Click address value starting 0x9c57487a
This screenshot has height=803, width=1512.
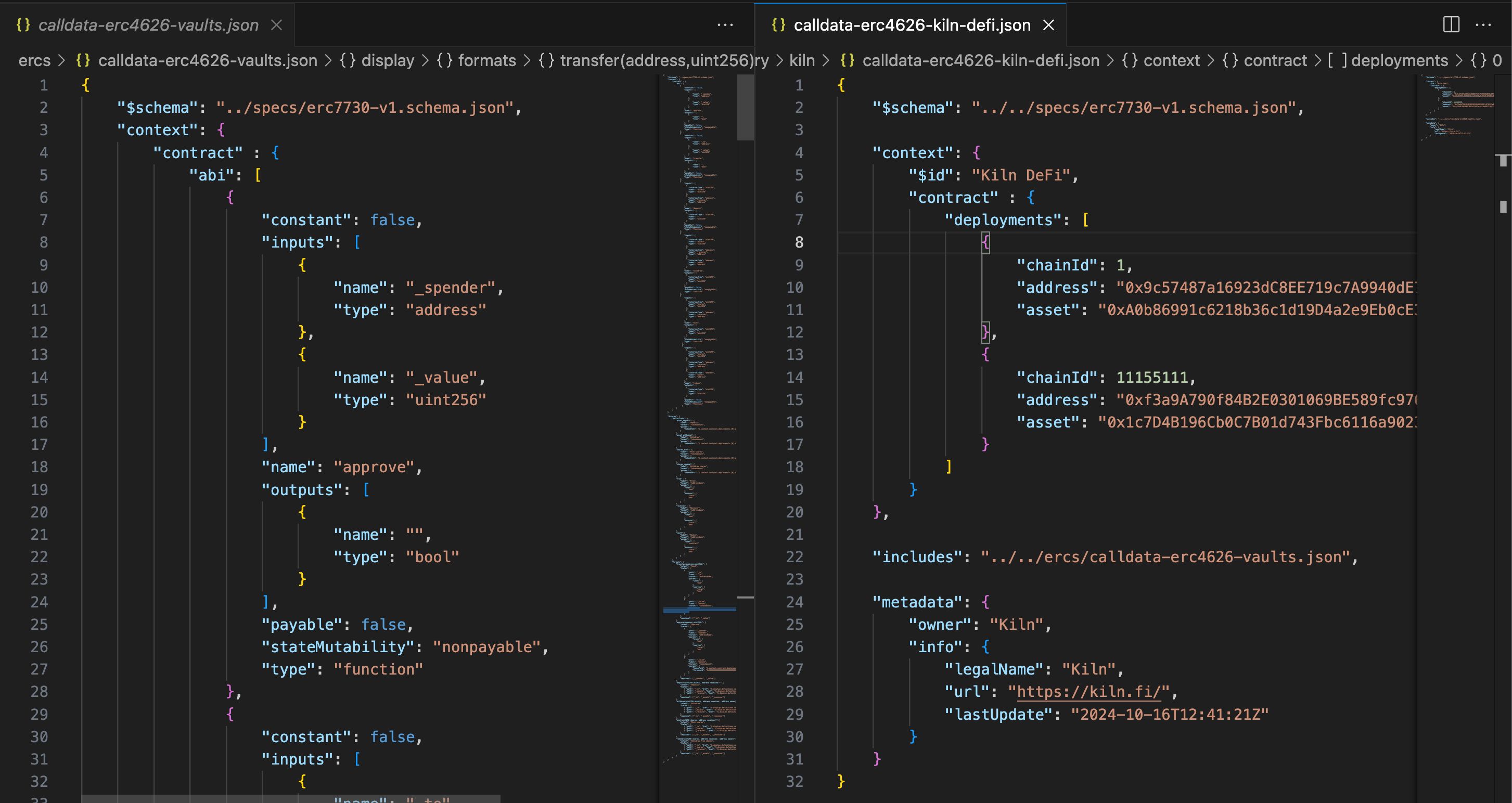(1266, 288)
